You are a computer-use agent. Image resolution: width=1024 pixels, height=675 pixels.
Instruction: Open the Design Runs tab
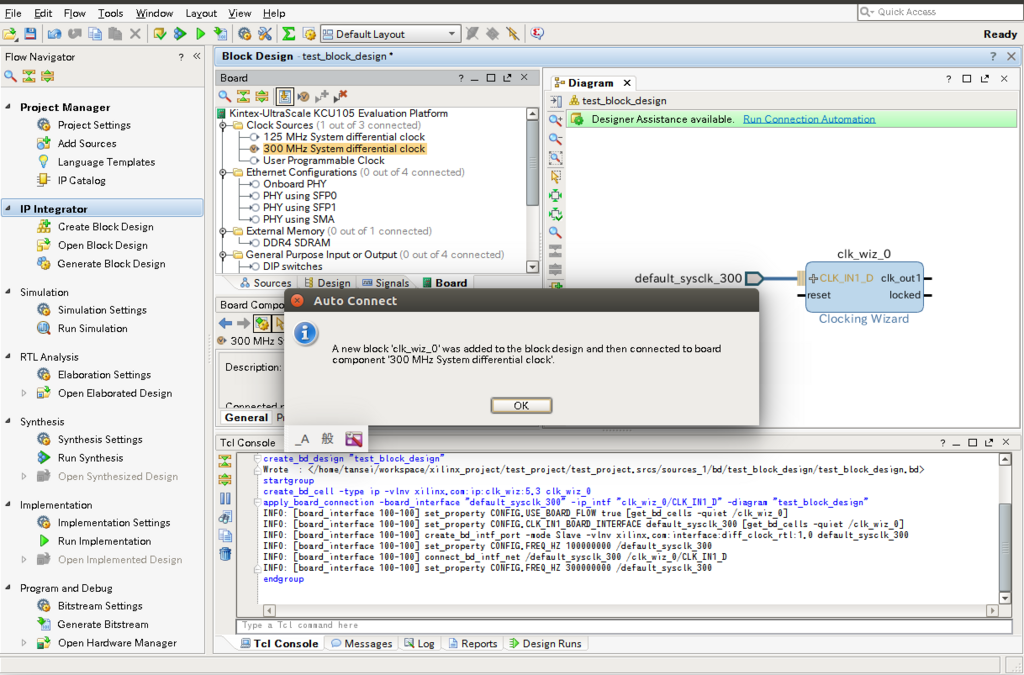click(x=545, y=644)
